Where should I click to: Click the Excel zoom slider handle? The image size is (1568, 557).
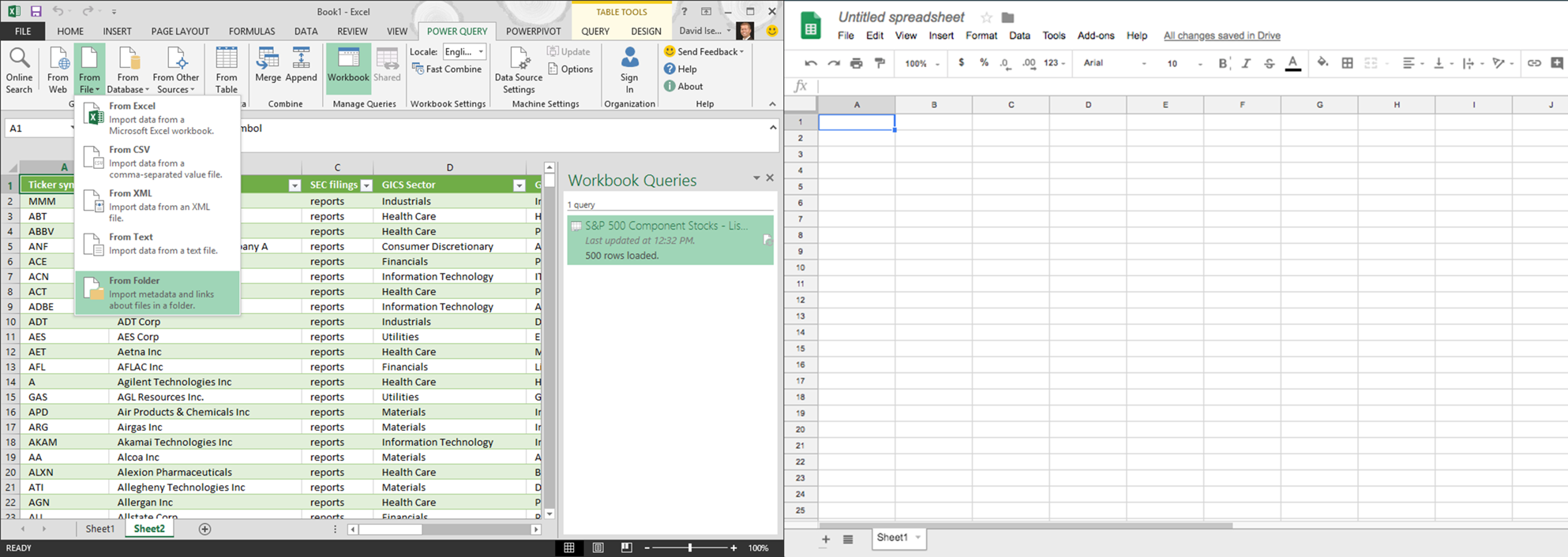tap(690, 548)
